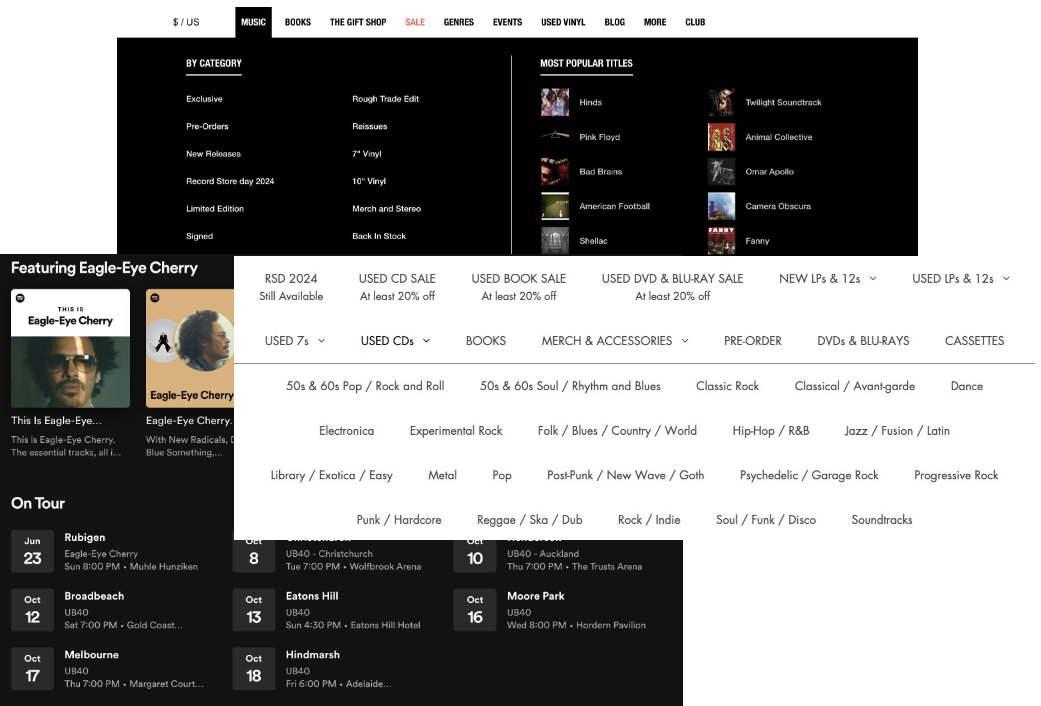Open Animal Collective cover thumbnail
The image size is (1041, 706).
pyautogui.click(x=721, y=137)
